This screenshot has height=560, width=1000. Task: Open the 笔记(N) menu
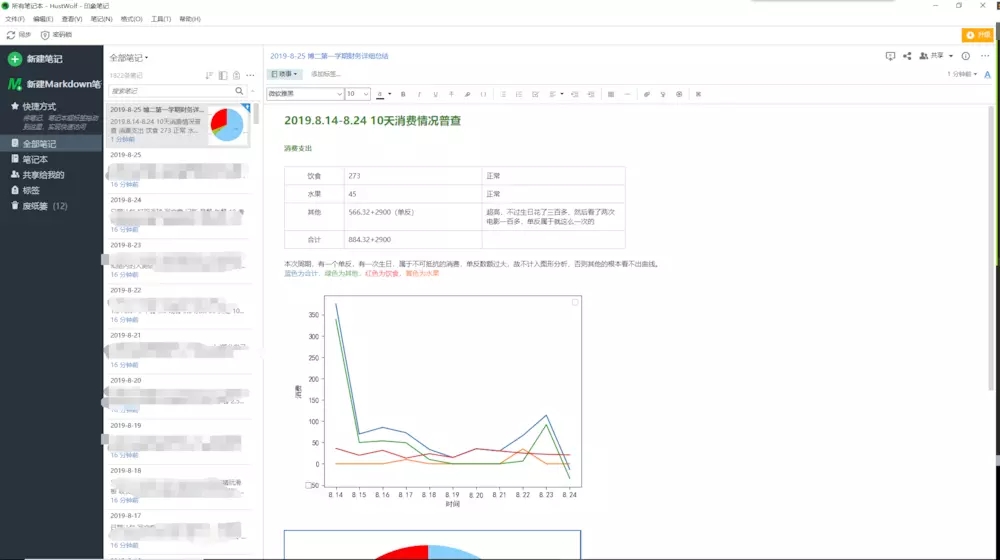click(x=101, y=19)
